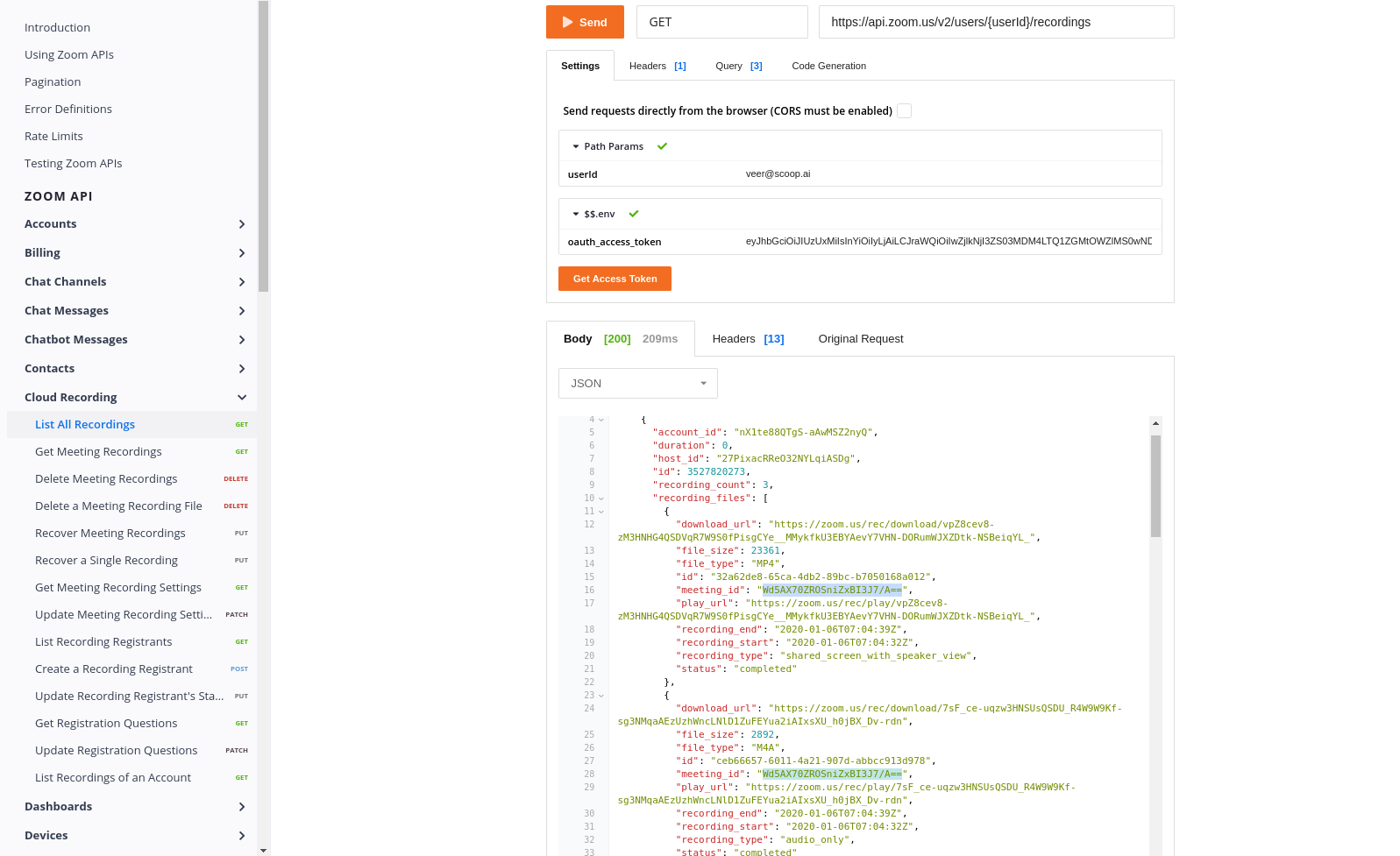Screen dimensions: 1400x856
Task: Click the request URL input field
Action: point(996,22)
